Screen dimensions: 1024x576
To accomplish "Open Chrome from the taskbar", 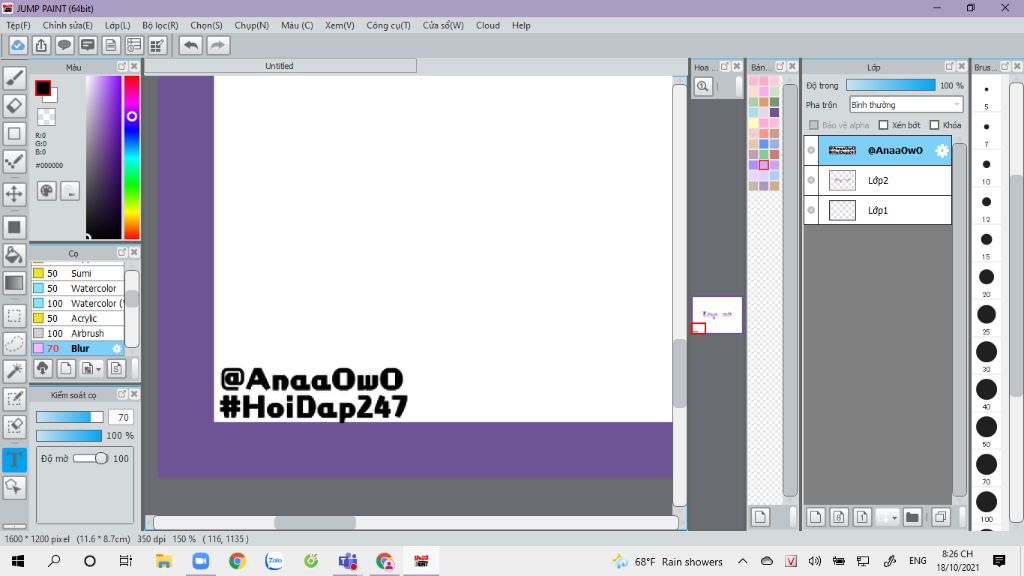I will coord(237,561).
